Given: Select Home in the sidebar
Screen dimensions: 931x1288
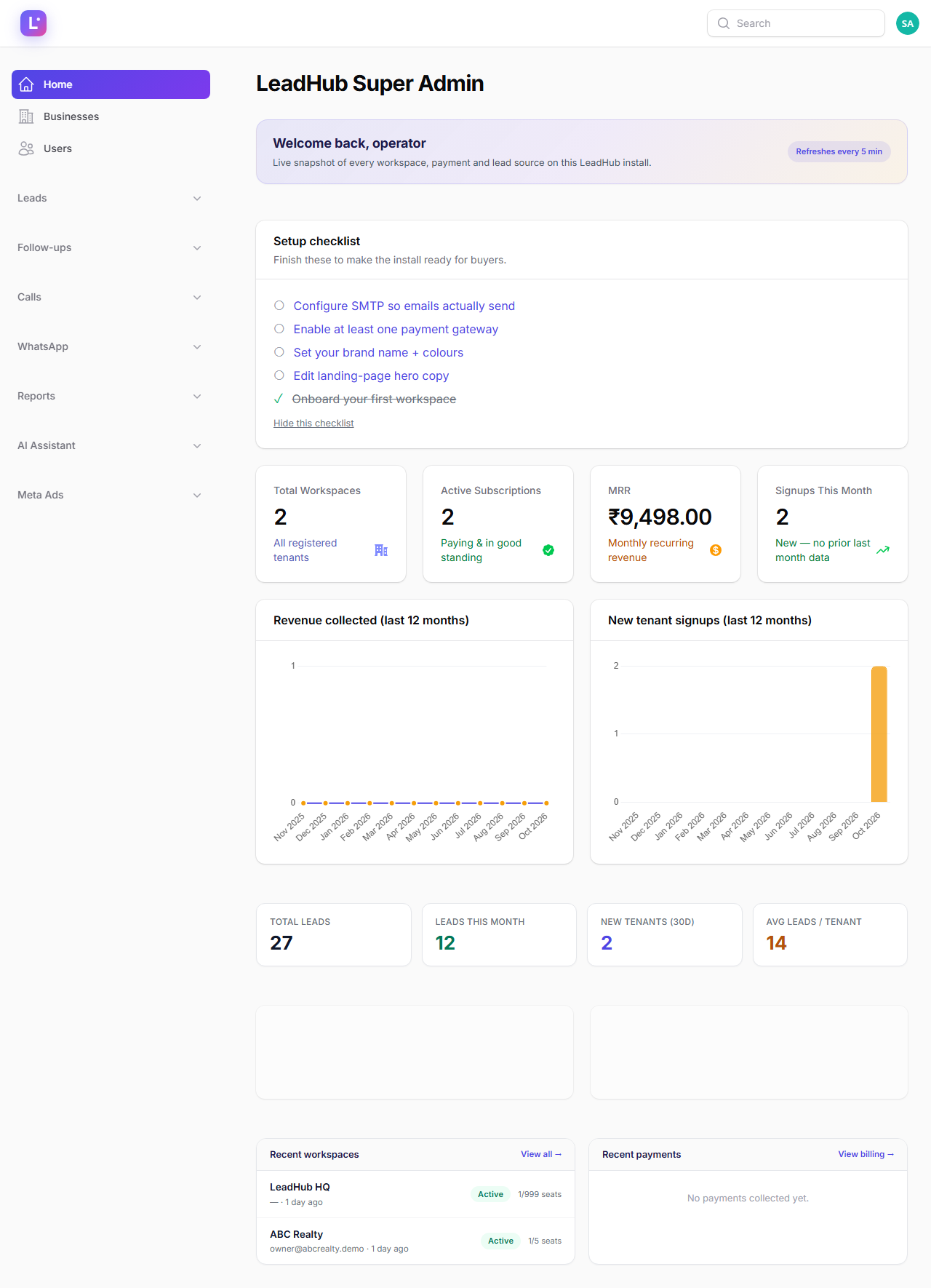Looking at the screenshot, I should coord(111,84).
